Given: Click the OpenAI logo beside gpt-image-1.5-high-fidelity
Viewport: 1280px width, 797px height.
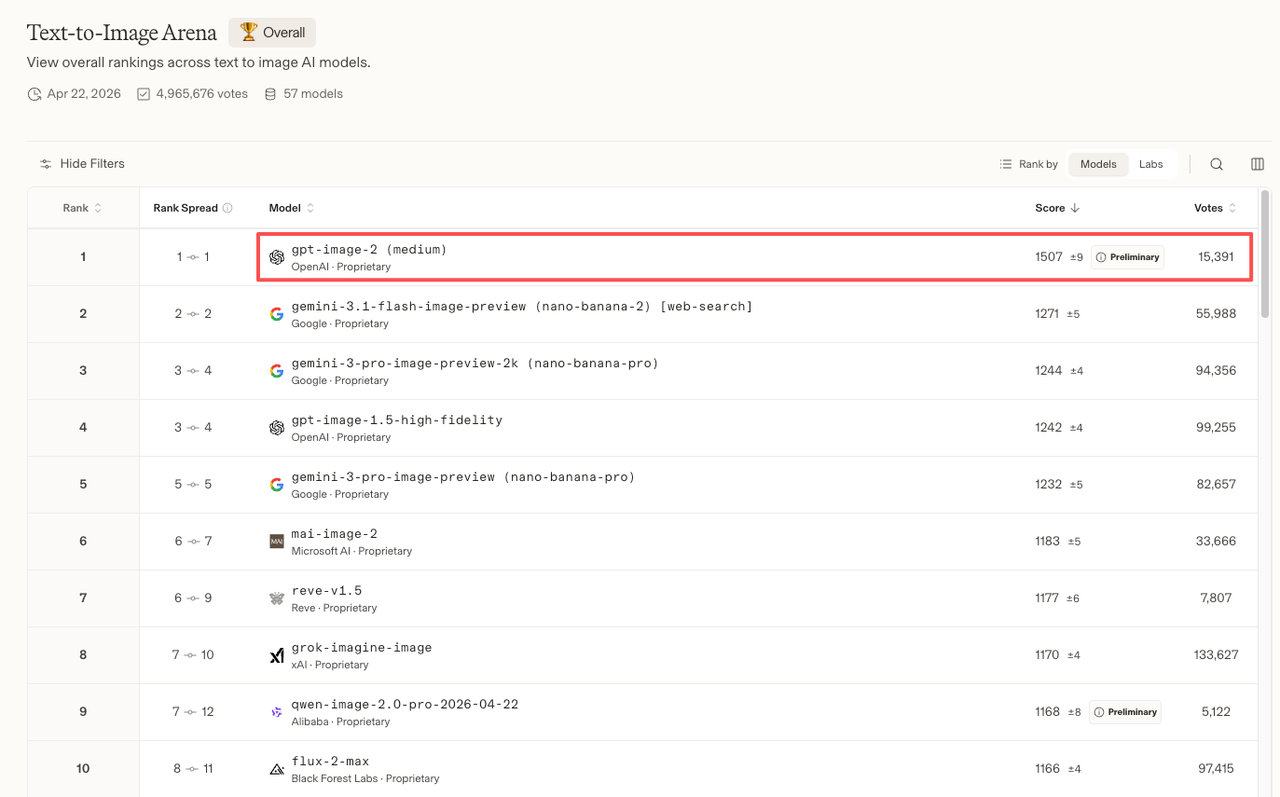Looking at the screenshot, I should coord(277,428).
